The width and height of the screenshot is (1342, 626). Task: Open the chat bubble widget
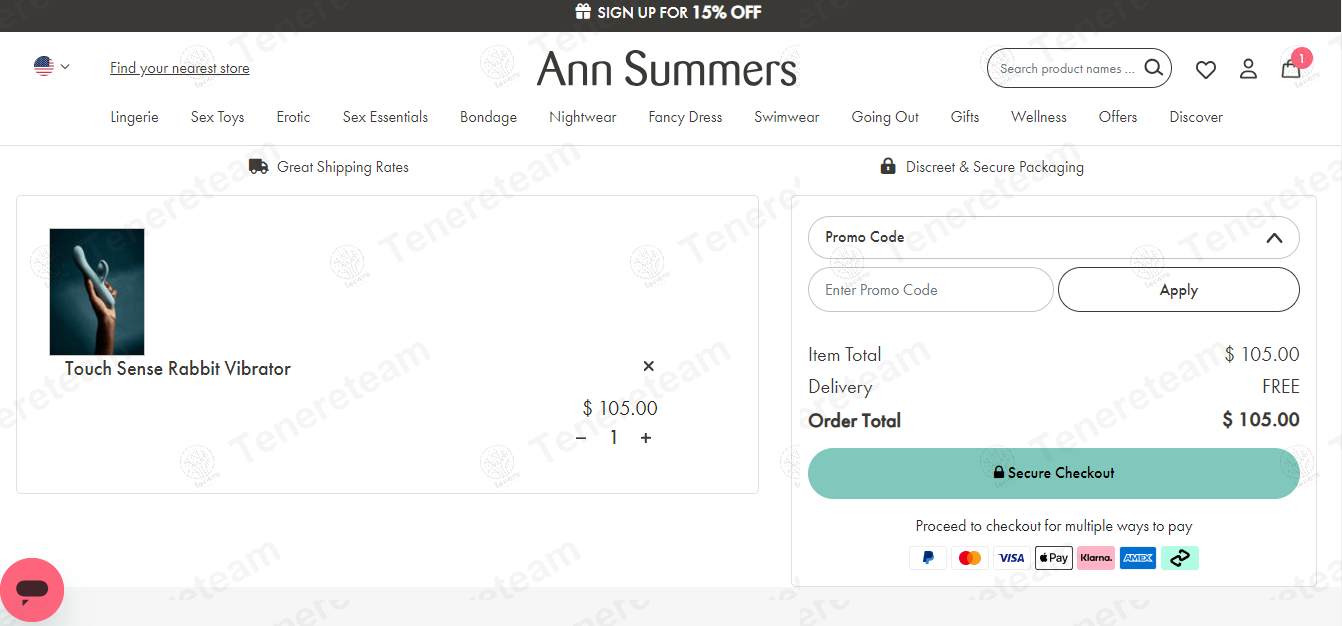(32, 590)
